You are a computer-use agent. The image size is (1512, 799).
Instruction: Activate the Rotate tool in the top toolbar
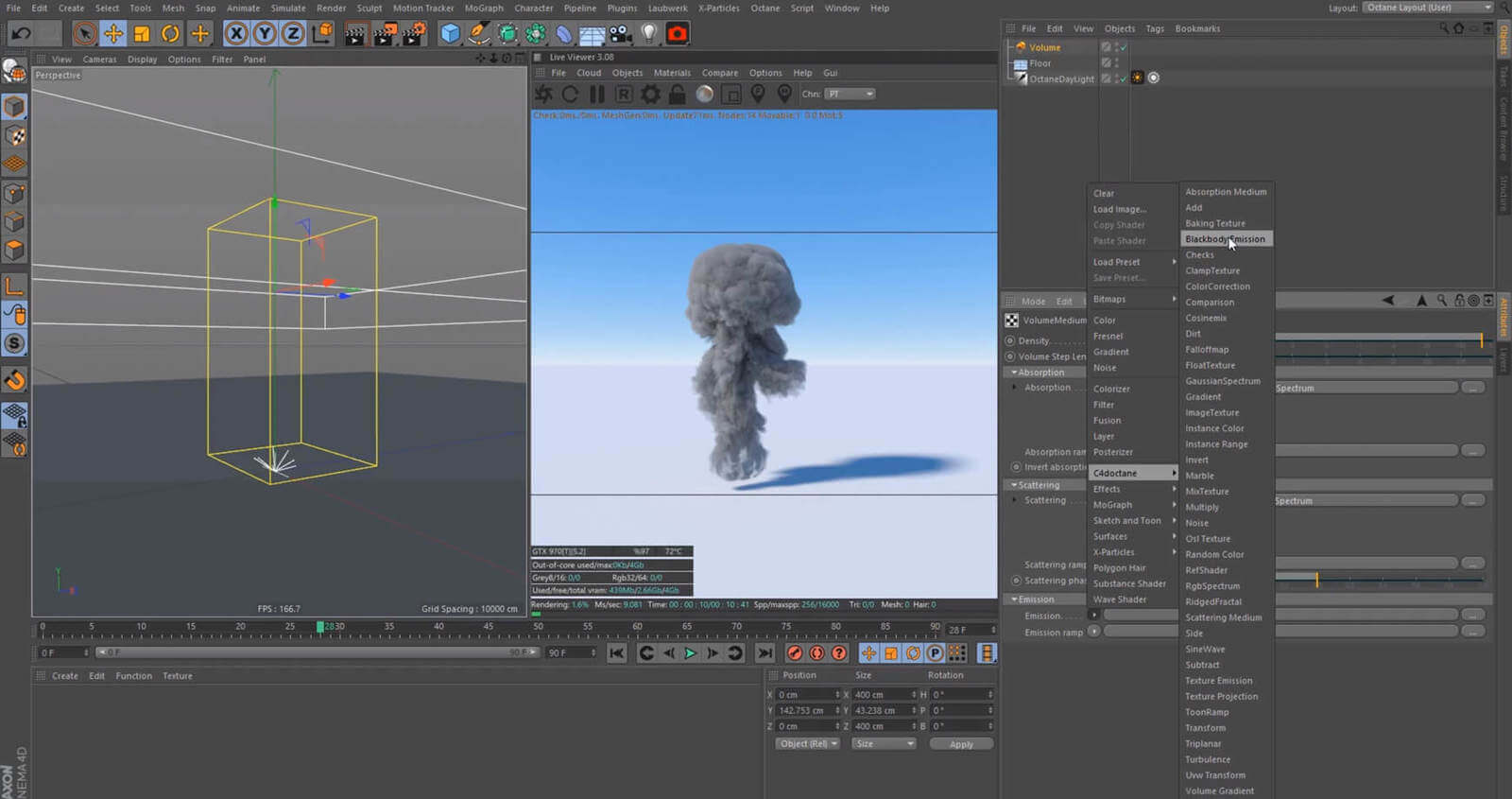(x=170, y=34)
